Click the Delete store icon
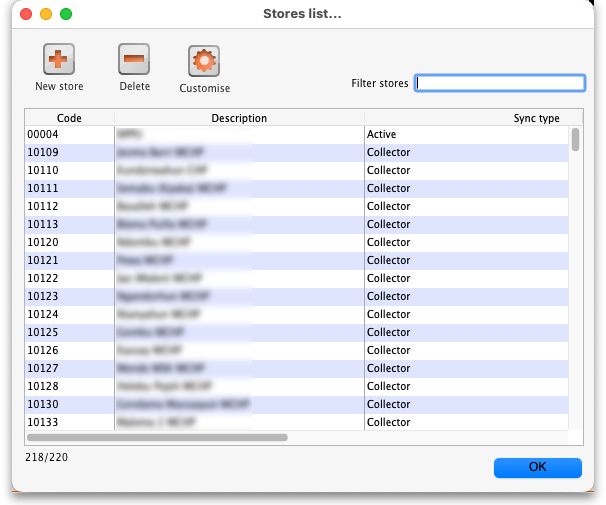This screenshot has height=505, width=606. coord(134,61)
